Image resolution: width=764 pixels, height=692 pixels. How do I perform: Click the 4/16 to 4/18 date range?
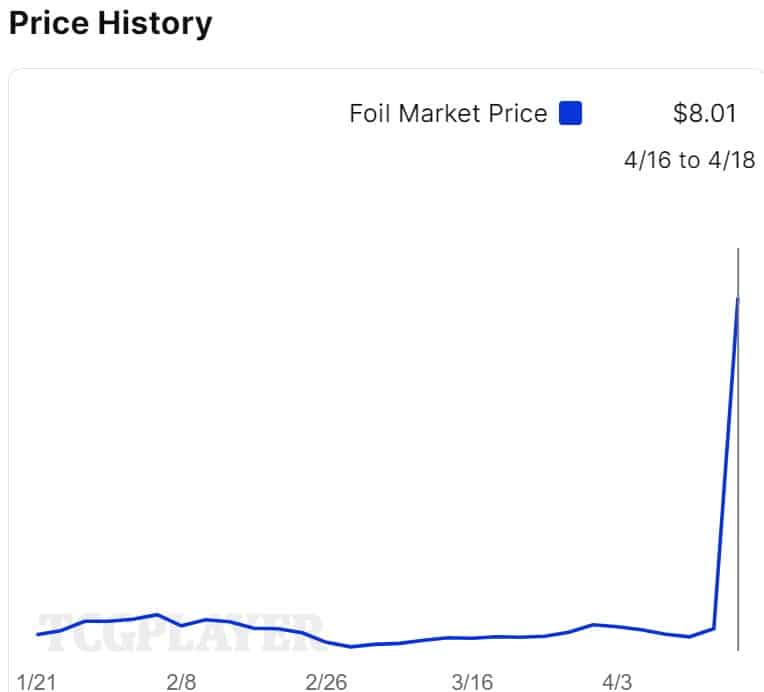tap(689, 160)
